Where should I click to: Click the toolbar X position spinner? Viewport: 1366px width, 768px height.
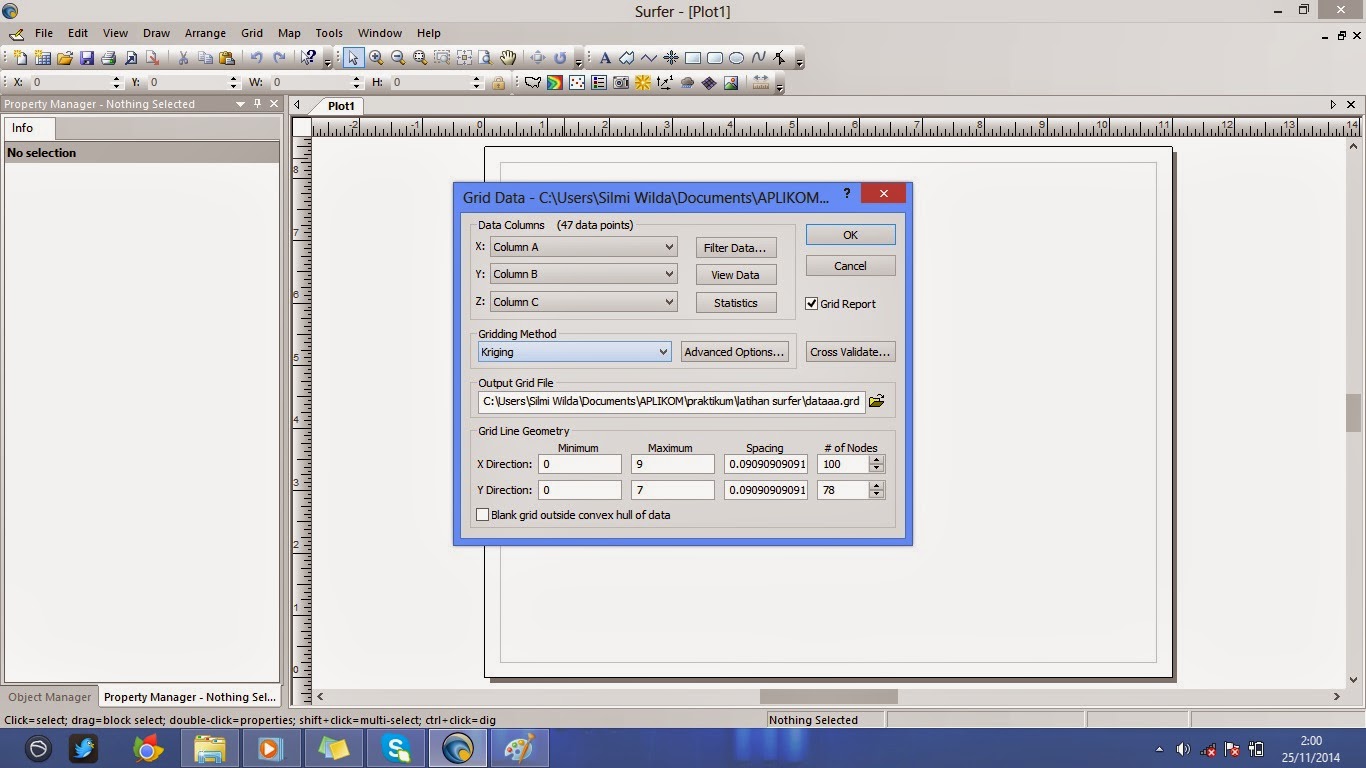(116, 83)
